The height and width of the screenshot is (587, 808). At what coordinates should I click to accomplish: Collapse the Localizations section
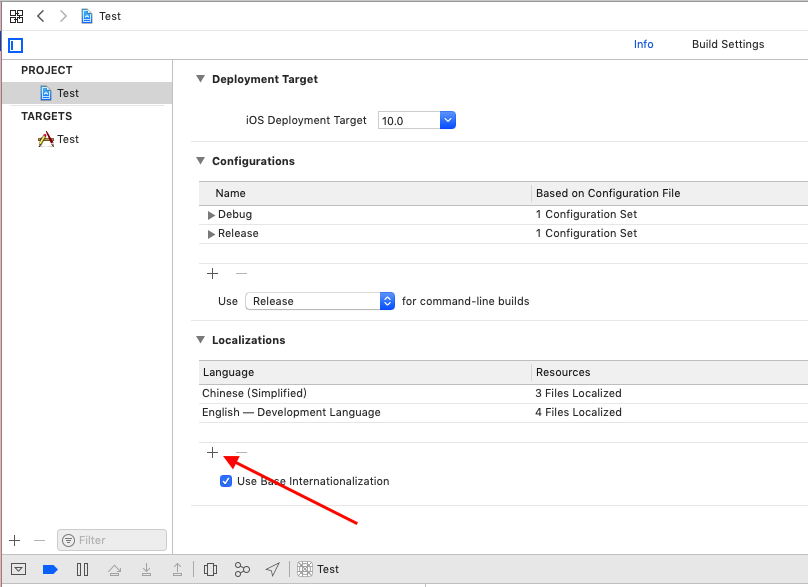tap(200, 340)
